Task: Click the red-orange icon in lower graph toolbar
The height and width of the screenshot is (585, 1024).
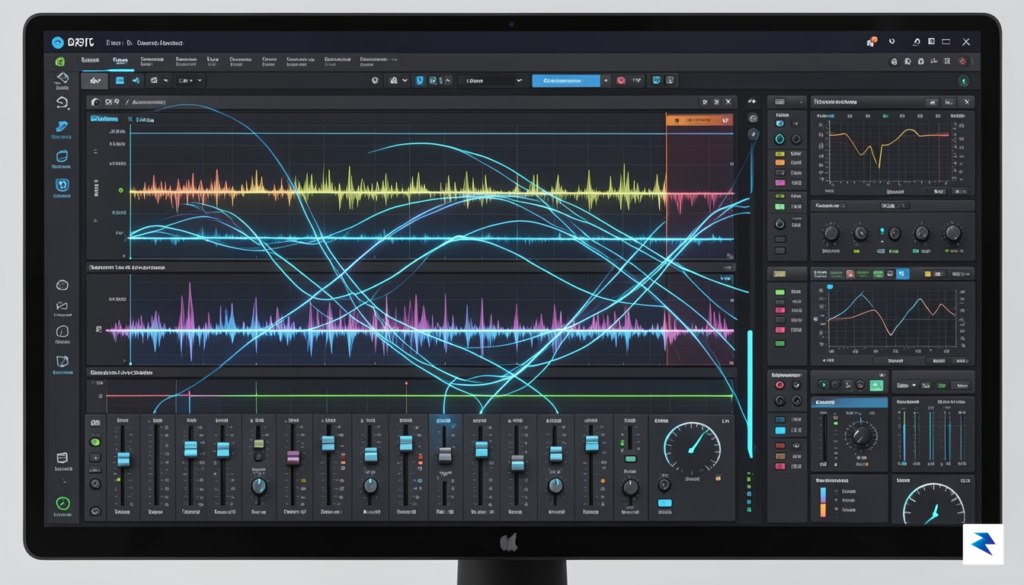Action: point(850,274)
